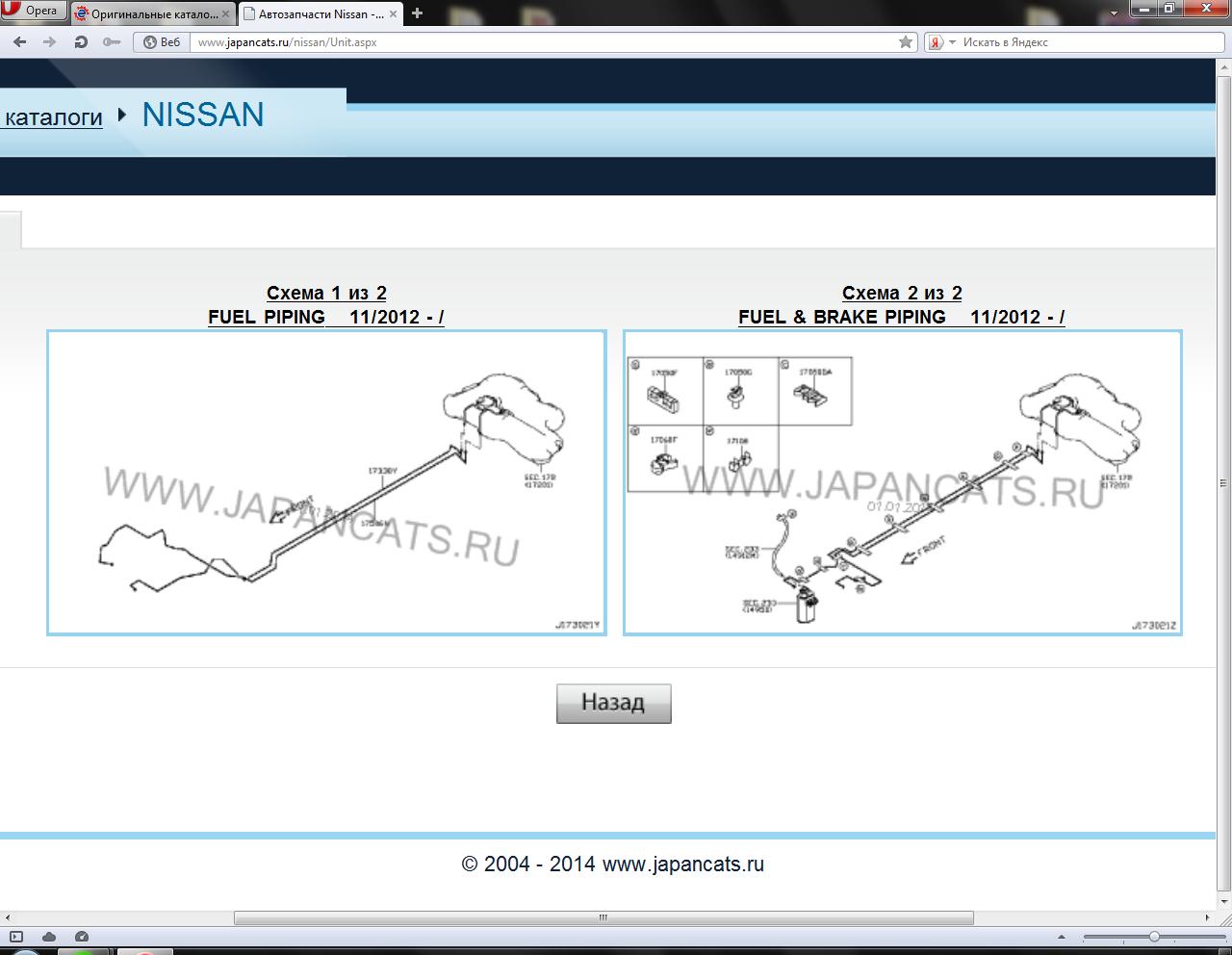Click the 'Назад' button

tap(613, 703)
